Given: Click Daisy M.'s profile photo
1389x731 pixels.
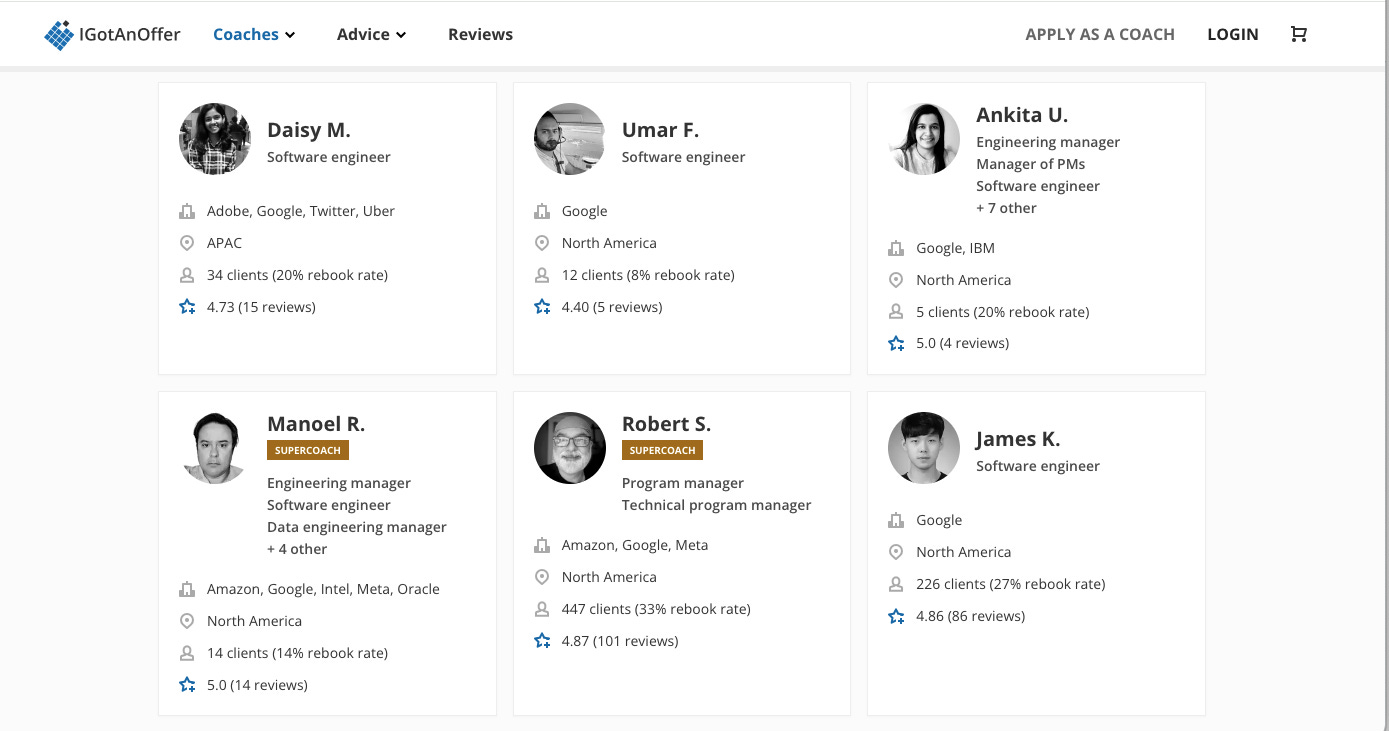Looking at the screenshot, I should 215,139.
